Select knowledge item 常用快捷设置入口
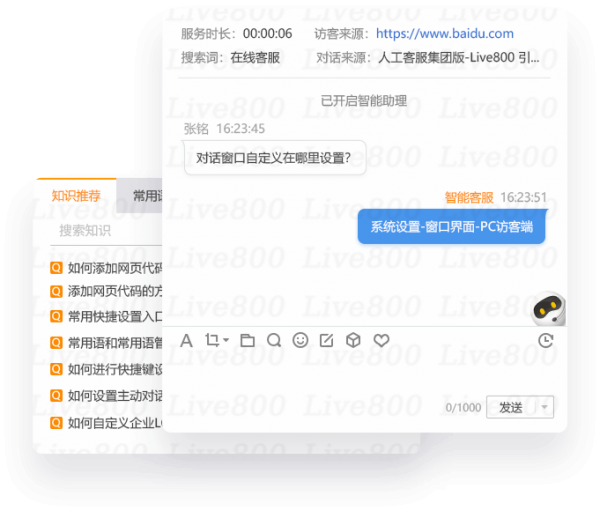600x511 pixels. 115,317
